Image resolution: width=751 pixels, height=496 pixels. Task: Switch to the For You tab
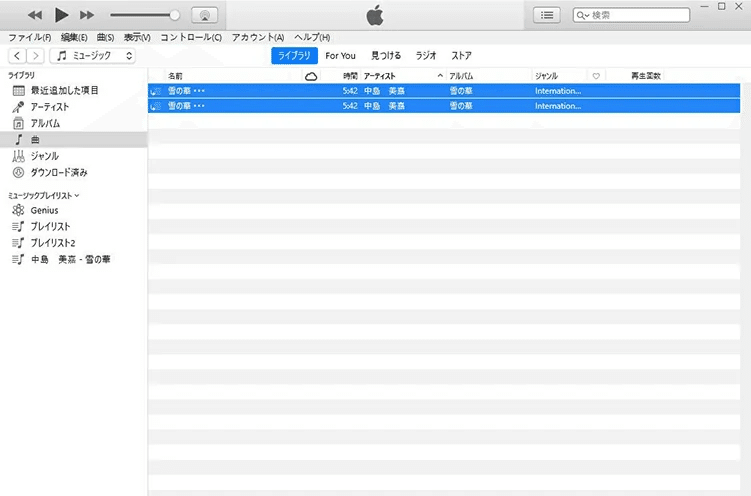click(x=340, y=56)
